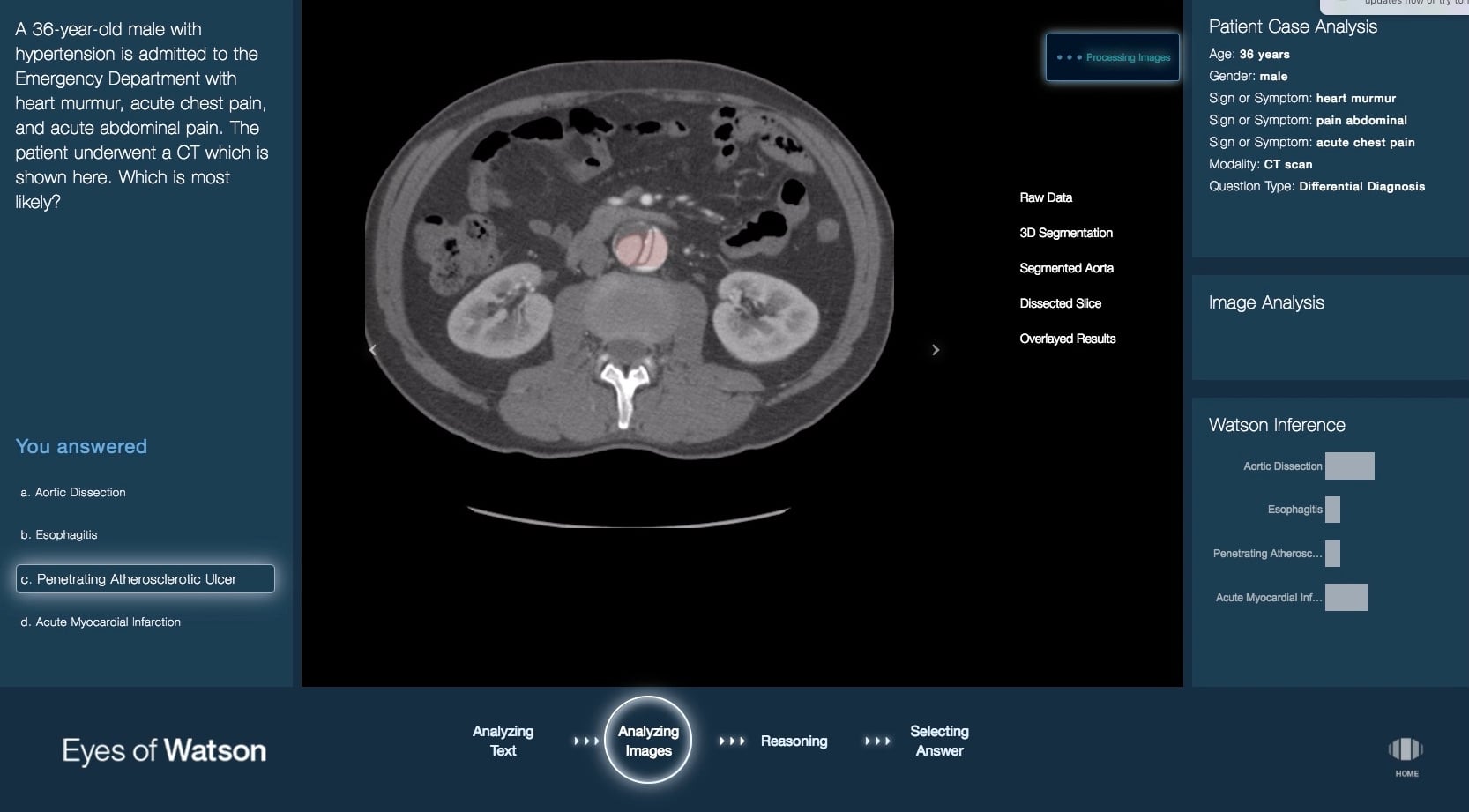Click the Analyzing Images stage circle
This screenshot has height=812, width=1469.
[648, 741]
